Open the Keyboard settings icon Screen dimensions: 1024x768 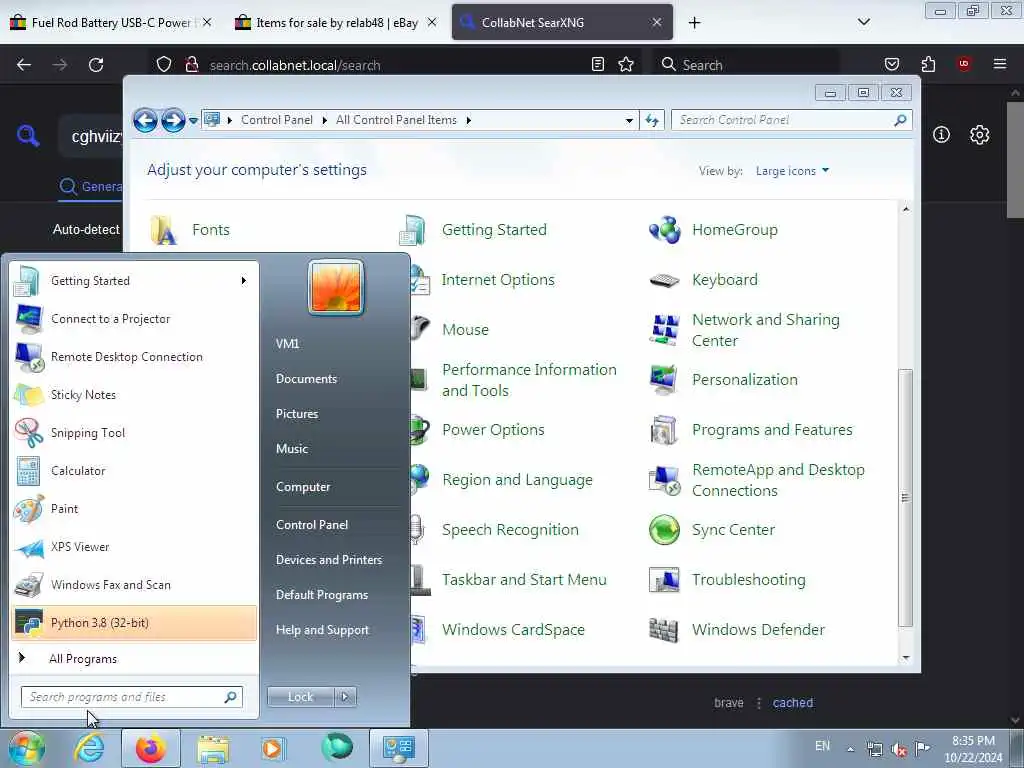point(665,280)
